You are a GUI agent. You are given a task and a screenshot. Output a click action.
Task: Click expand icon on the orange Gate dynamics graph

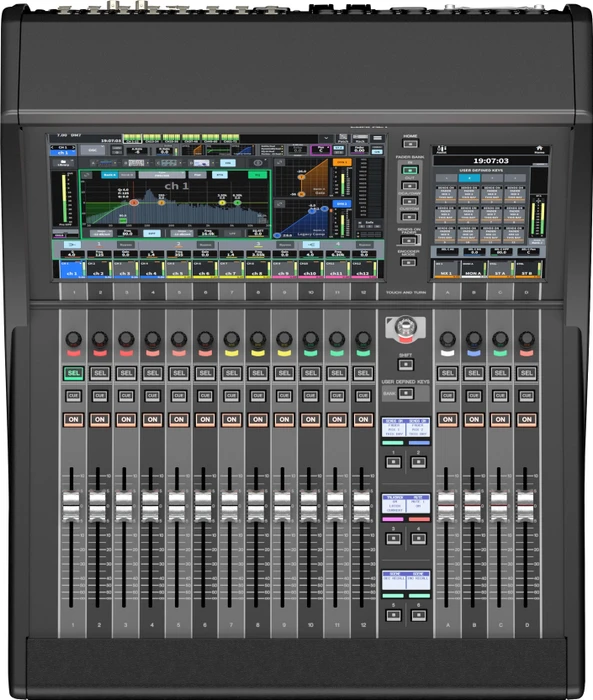pos(280,163)
